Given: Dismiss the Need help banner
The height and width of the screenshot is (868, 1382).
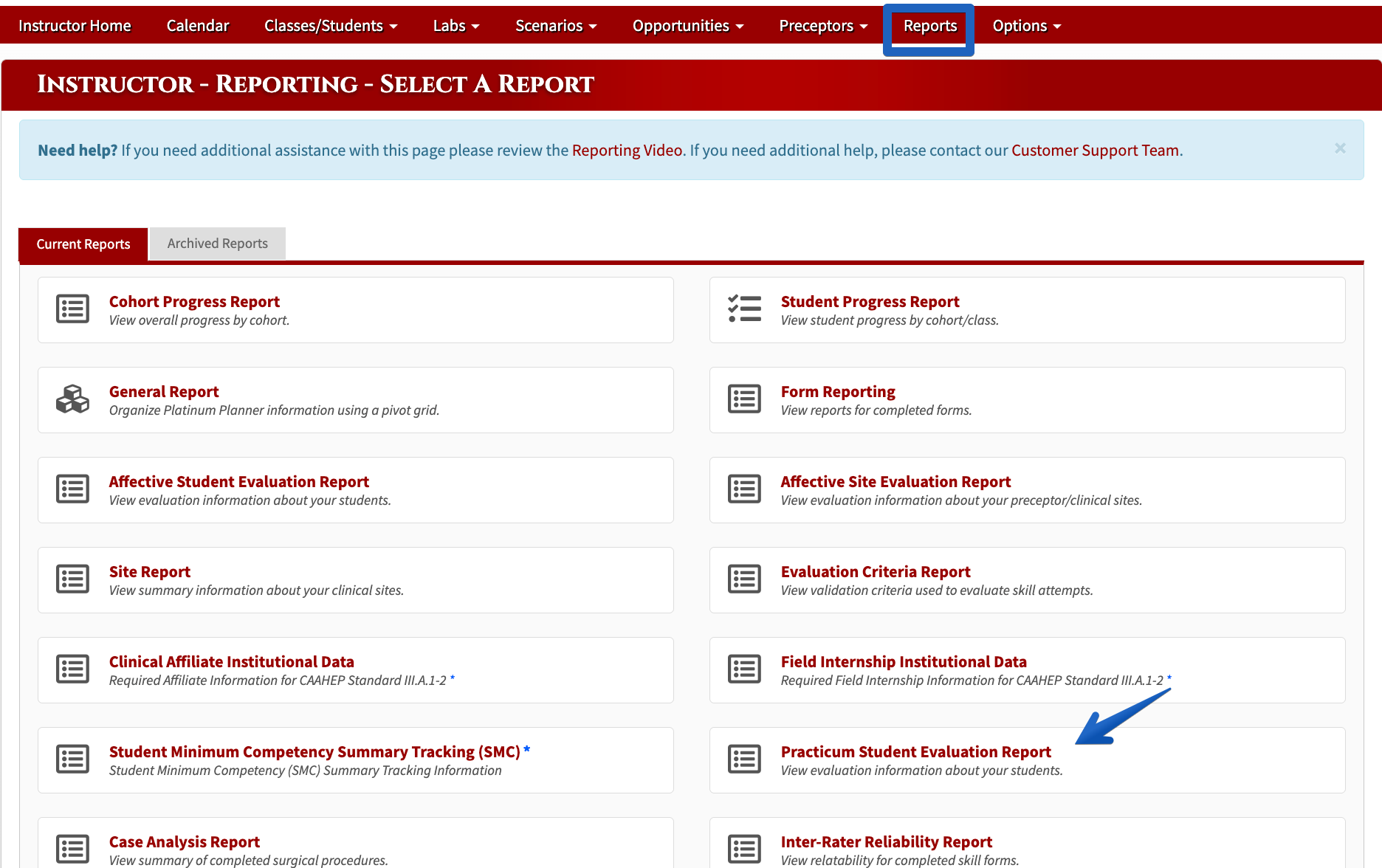Looking at the screenshot, I should pyautogui.click(x=1340, y=148).
